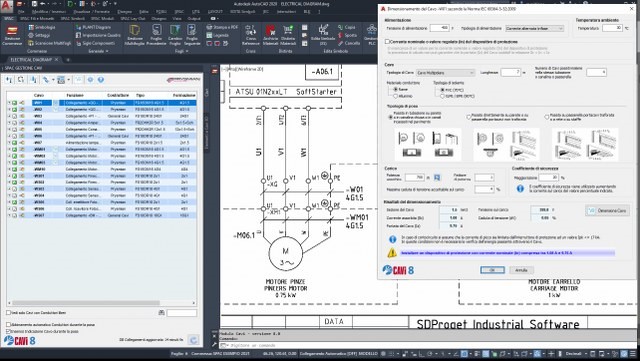
Task: Click Annulla in the cable sizing dialog
Action: click(x=521, y=270)
